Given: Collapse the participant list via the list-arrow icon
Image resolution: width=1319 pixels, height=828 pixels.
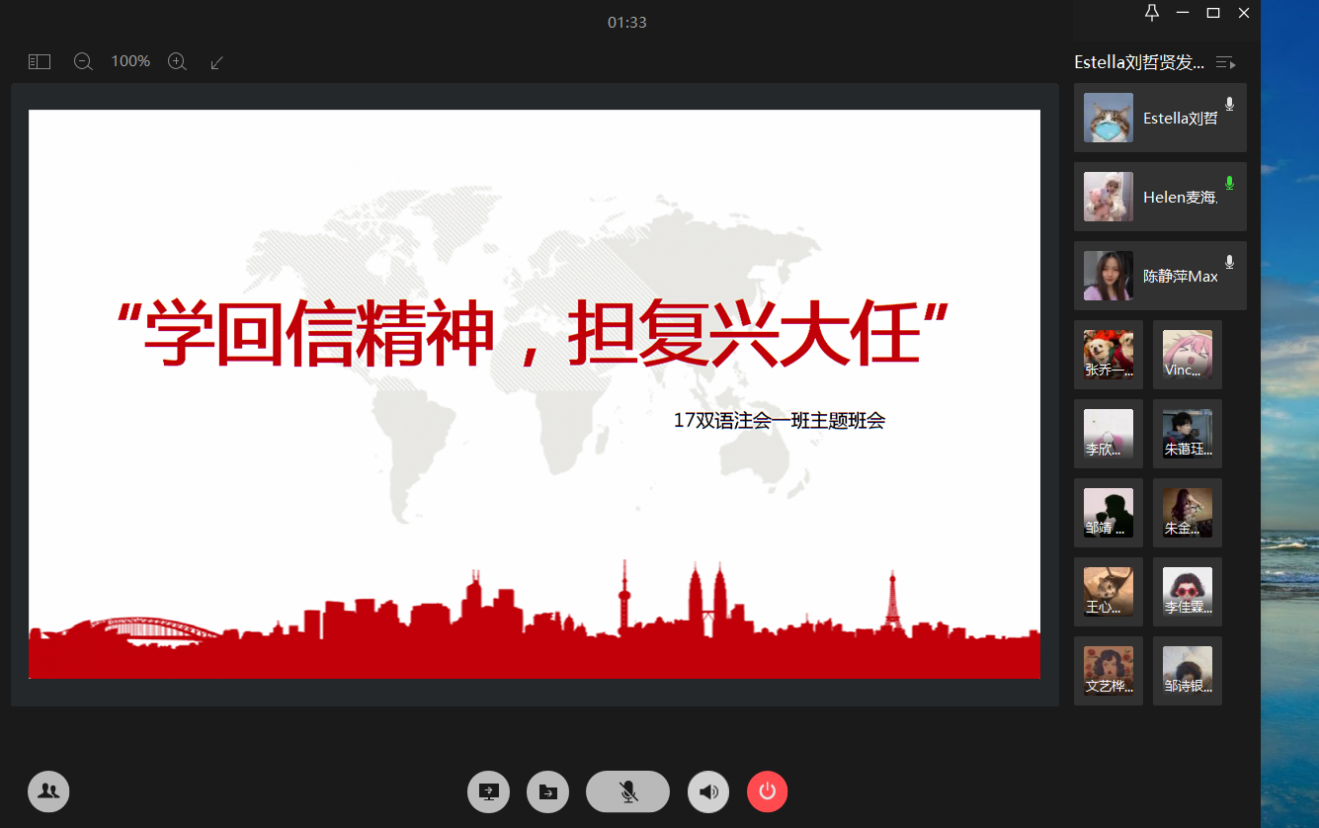Looking at the screenshot, I should pyautogui.click(x=1225, y=63).
